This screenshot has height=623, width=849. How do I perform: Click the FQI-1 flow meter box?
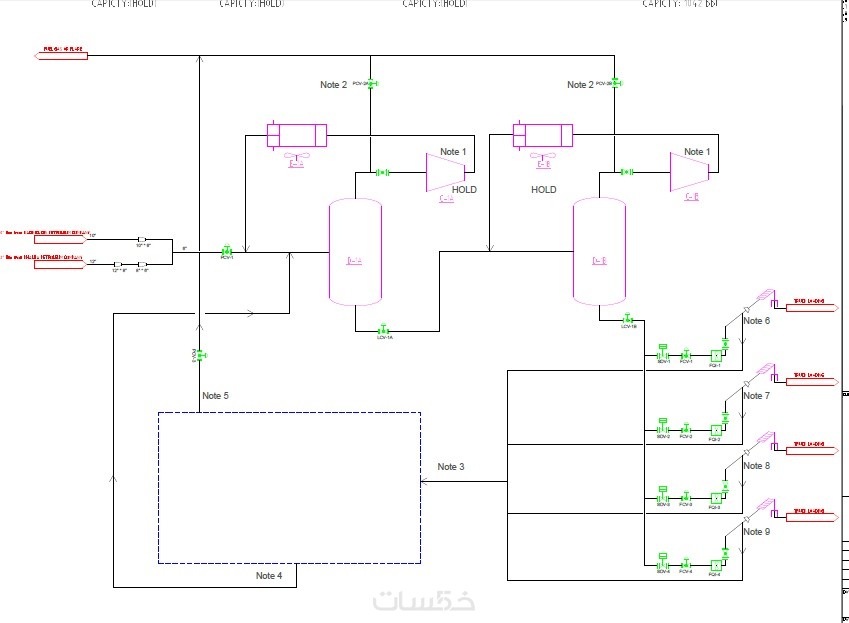716,356
